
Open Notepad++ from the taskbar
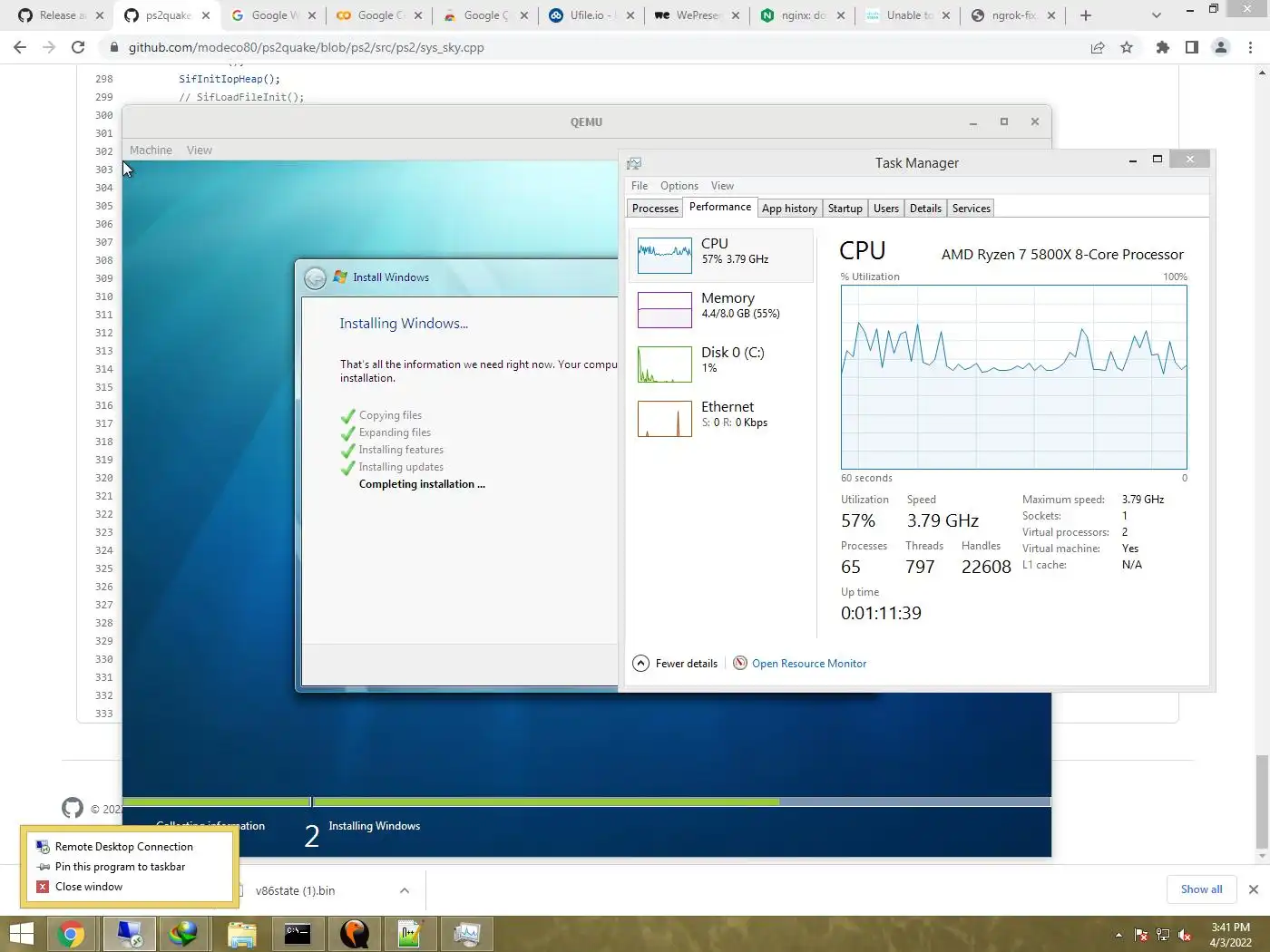410,934
